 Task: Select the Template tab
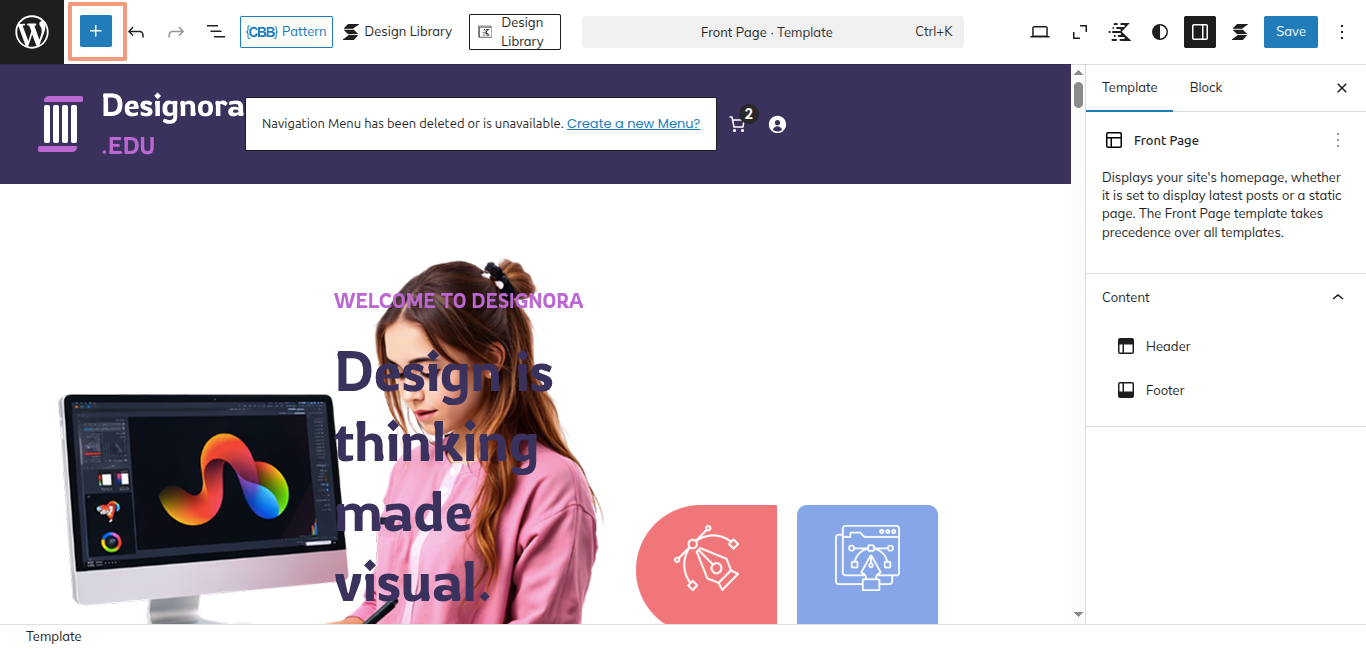coord(1129,88)
